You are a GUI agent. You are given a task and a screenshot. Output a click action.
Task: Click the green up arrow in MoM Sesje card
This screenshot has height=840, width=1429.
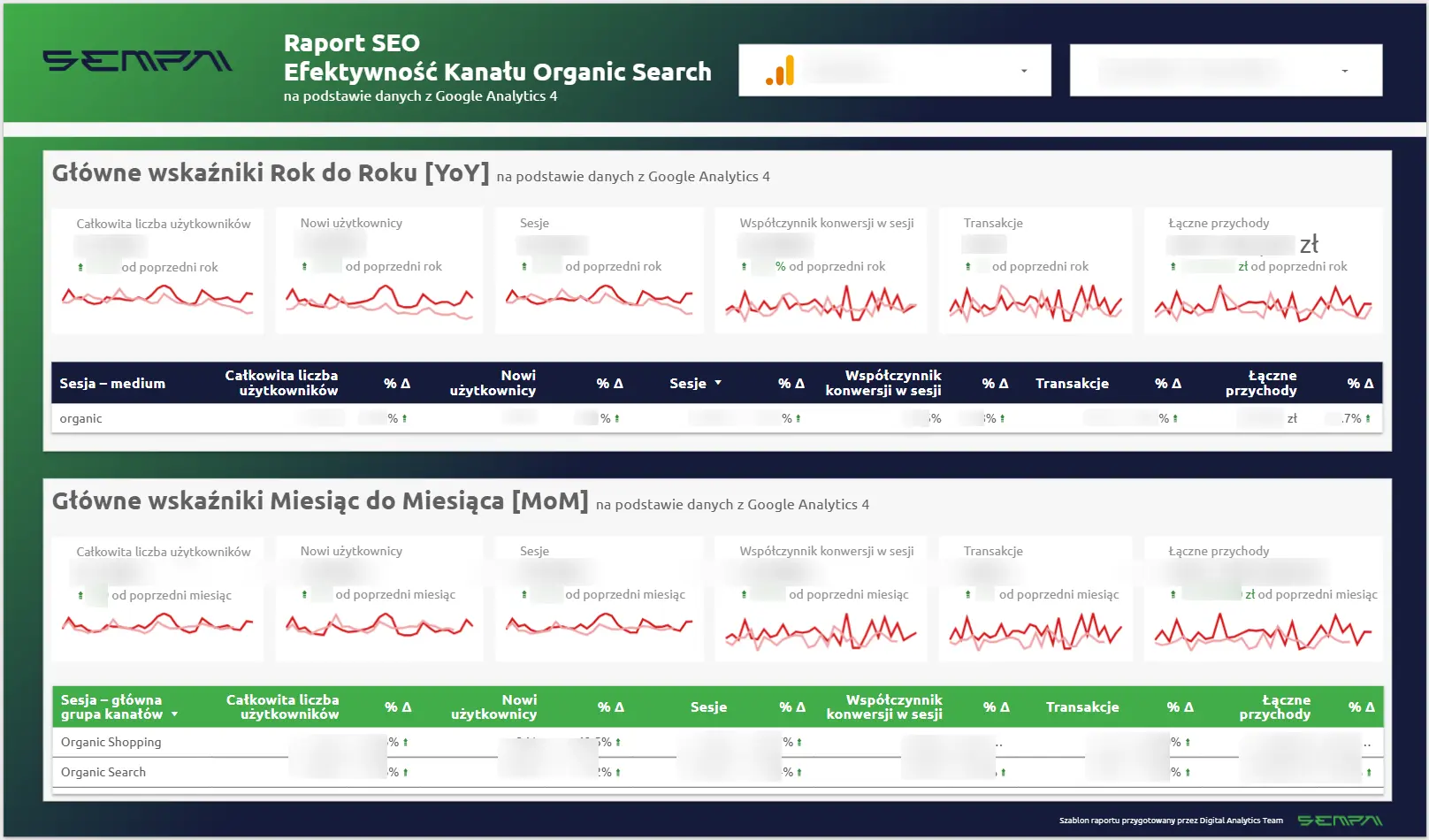point(524,594)
